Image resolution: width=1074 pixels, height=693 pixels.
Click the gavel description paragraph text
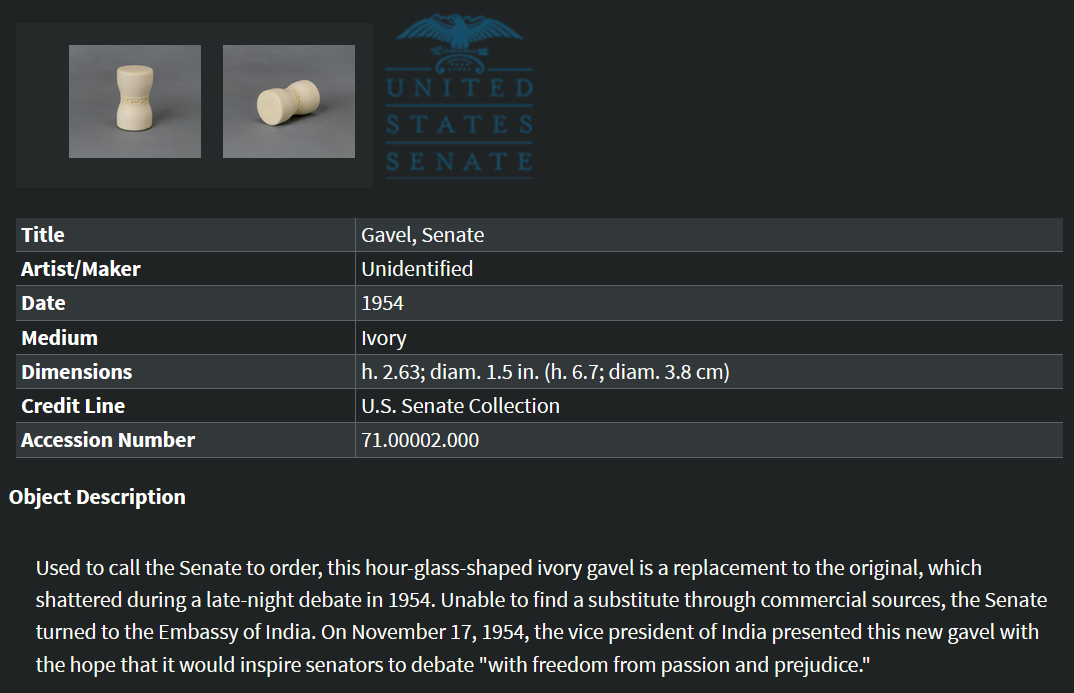541,616
